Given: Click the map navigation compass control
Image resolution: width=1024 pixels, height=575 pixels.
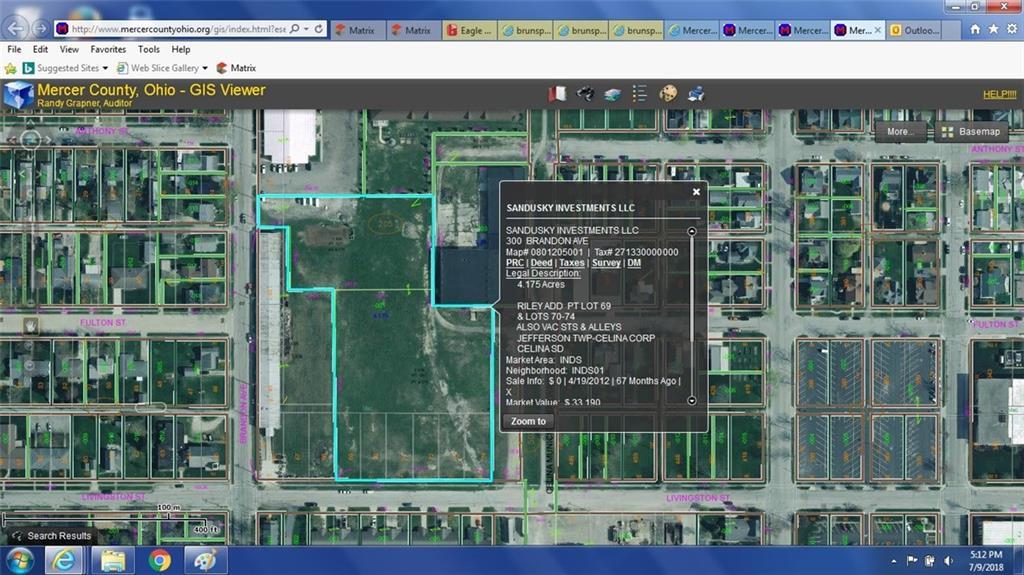Looking at the screenshot, I should 30,139.
